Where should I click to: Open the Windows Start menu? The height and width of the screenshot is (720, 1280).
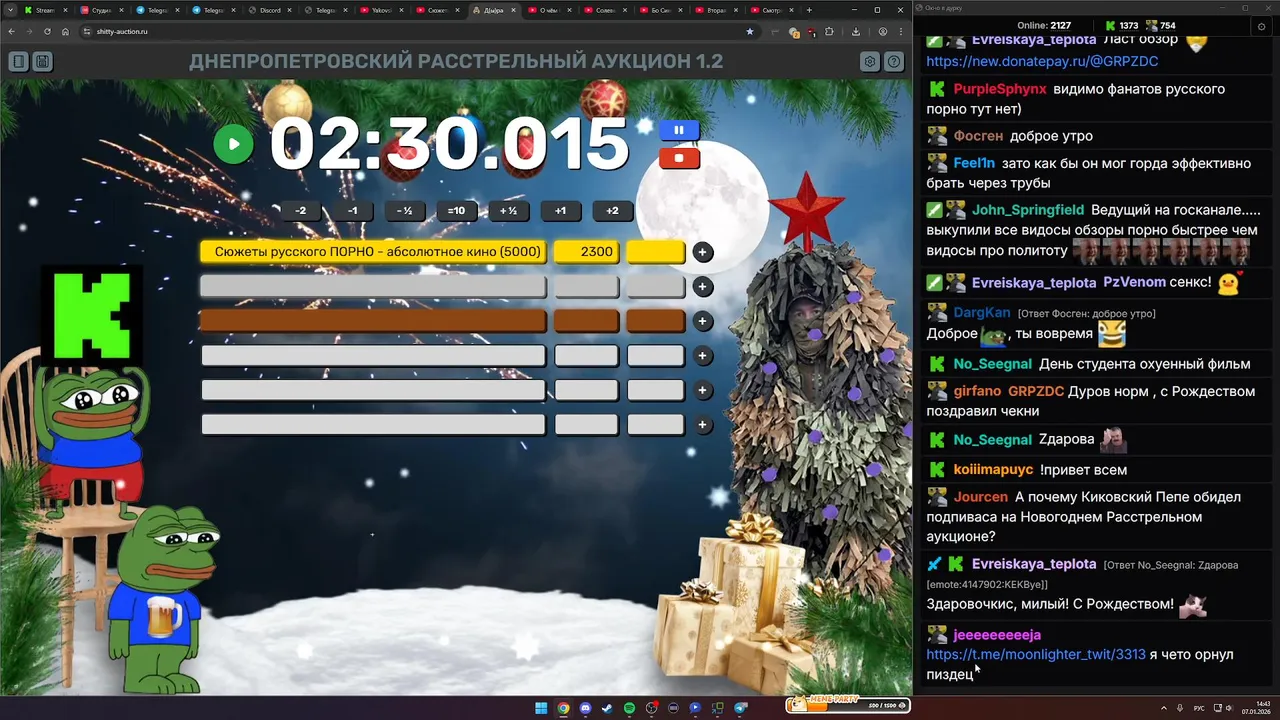pos(541,707)
